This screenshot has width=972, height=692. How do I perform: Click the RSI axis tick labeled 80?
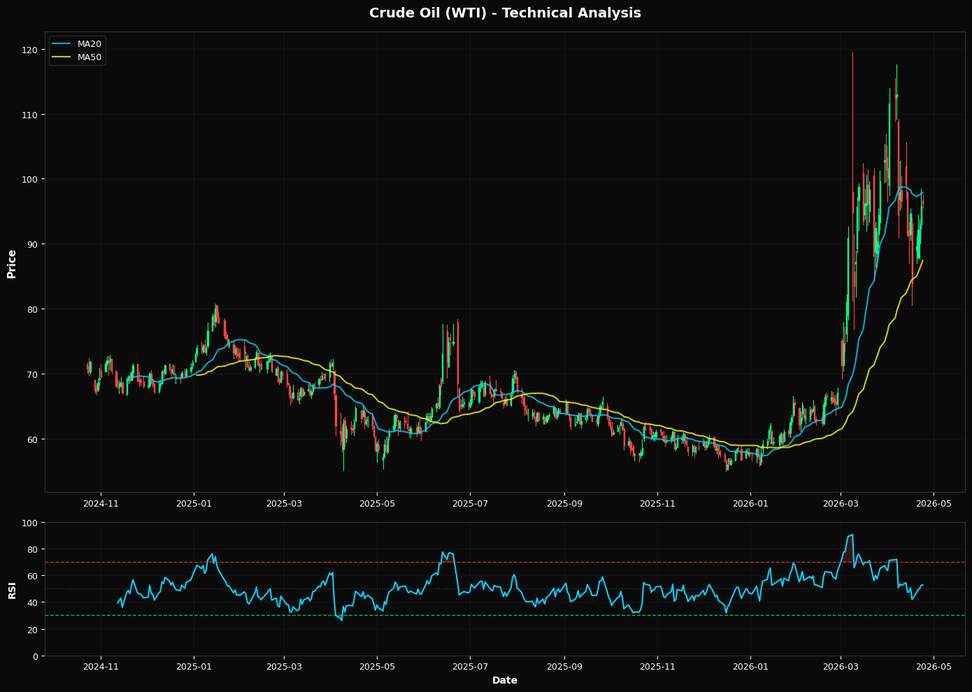pos(34,549)
